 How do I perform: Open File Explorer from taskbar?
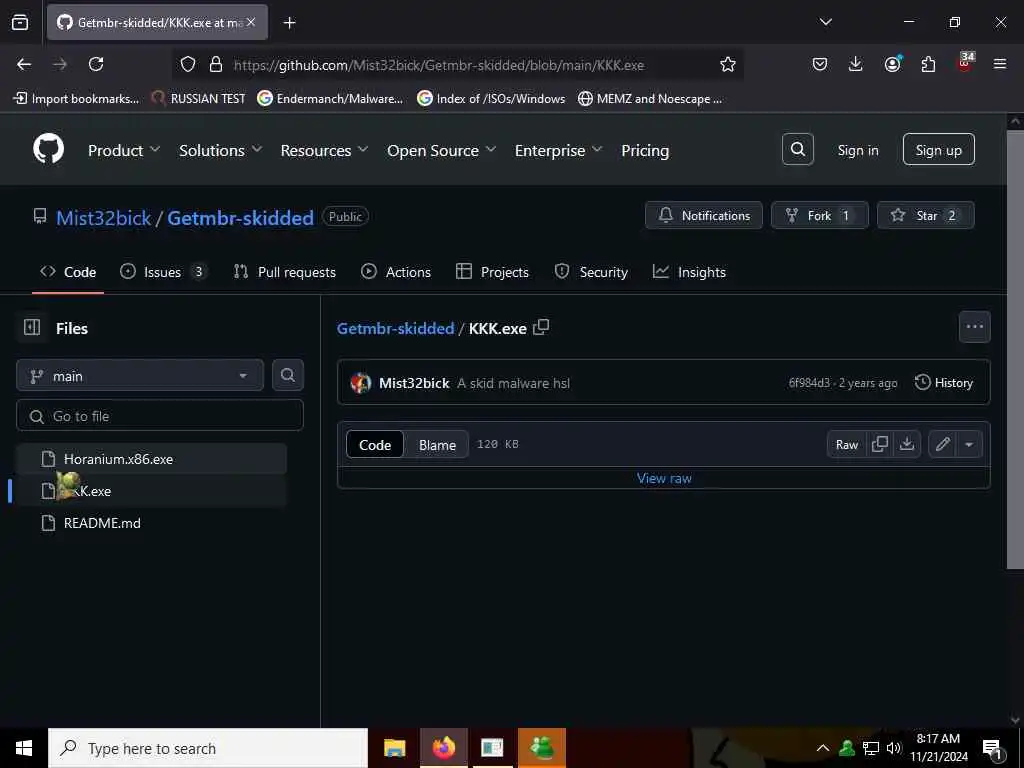pos(394,748)
